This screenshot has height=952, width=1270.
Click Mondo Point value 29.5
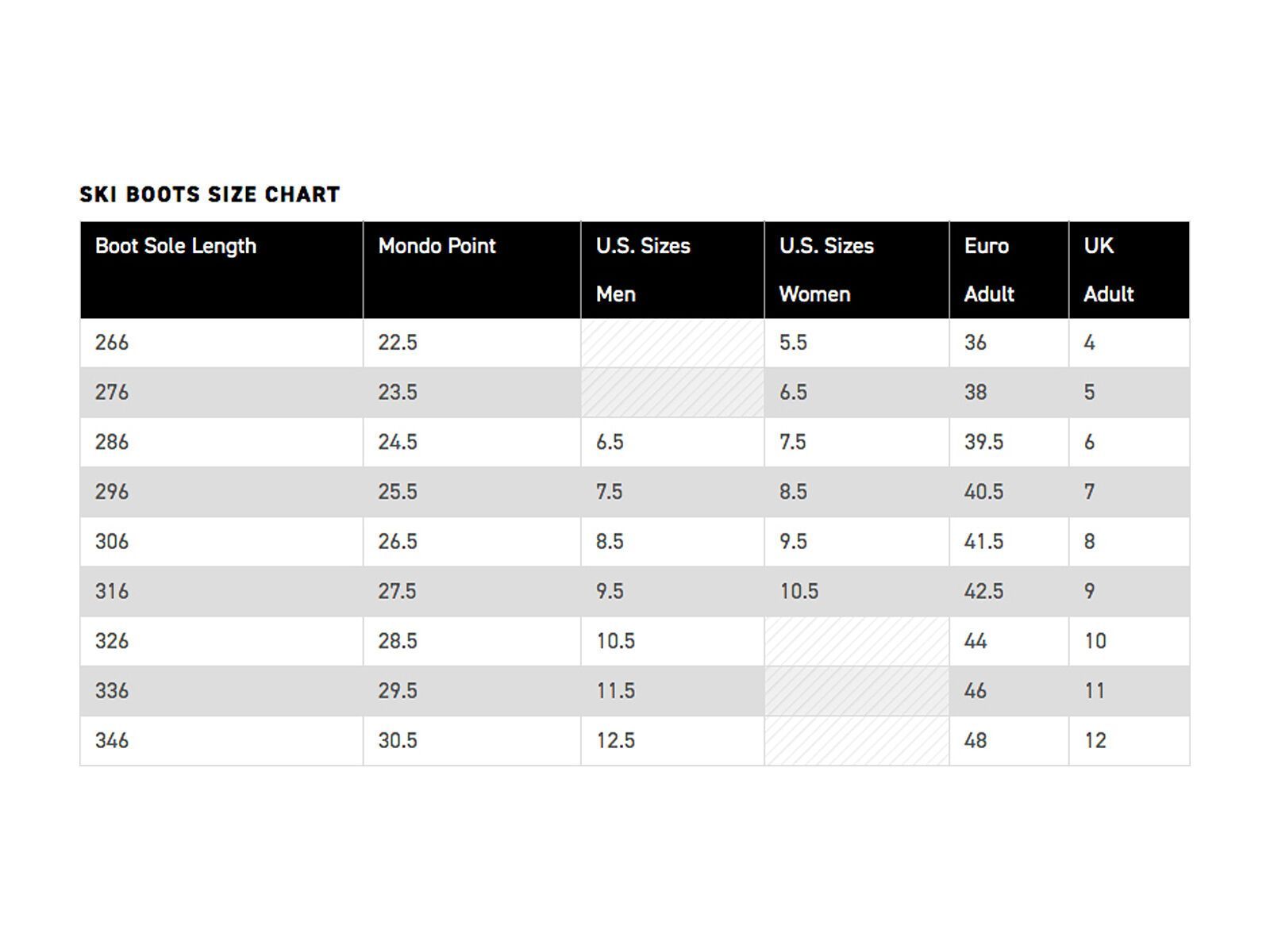pos(398,691)
